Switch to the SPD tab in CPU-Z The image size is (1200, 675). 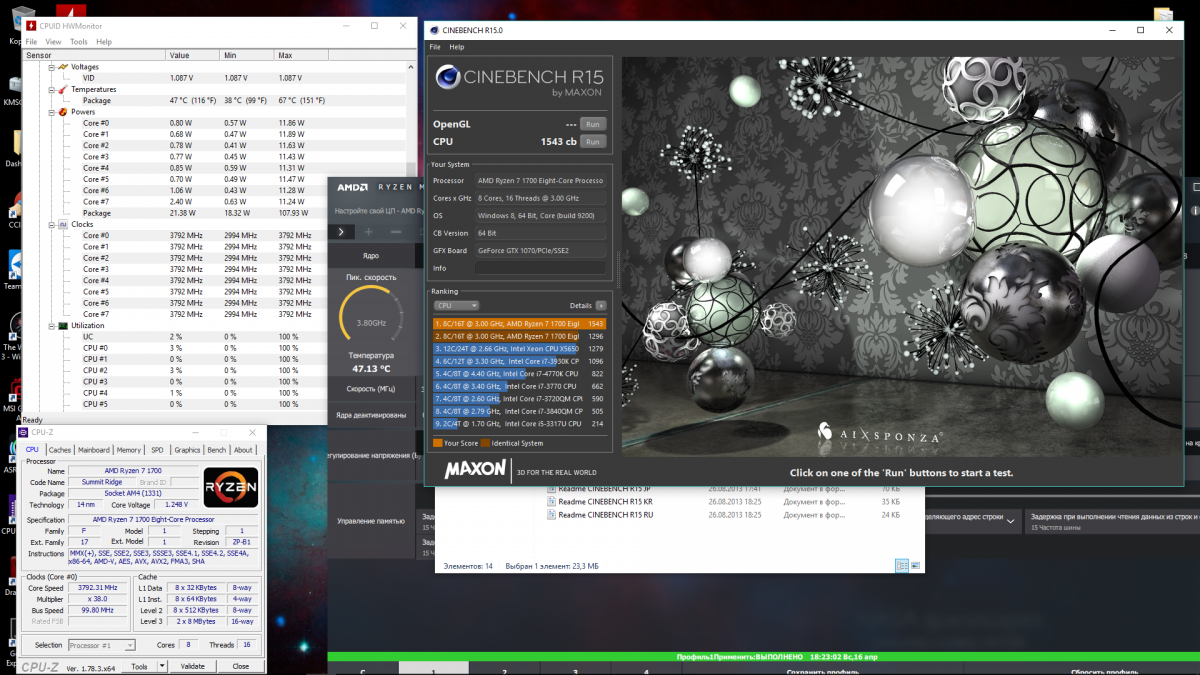pos(157,450)
